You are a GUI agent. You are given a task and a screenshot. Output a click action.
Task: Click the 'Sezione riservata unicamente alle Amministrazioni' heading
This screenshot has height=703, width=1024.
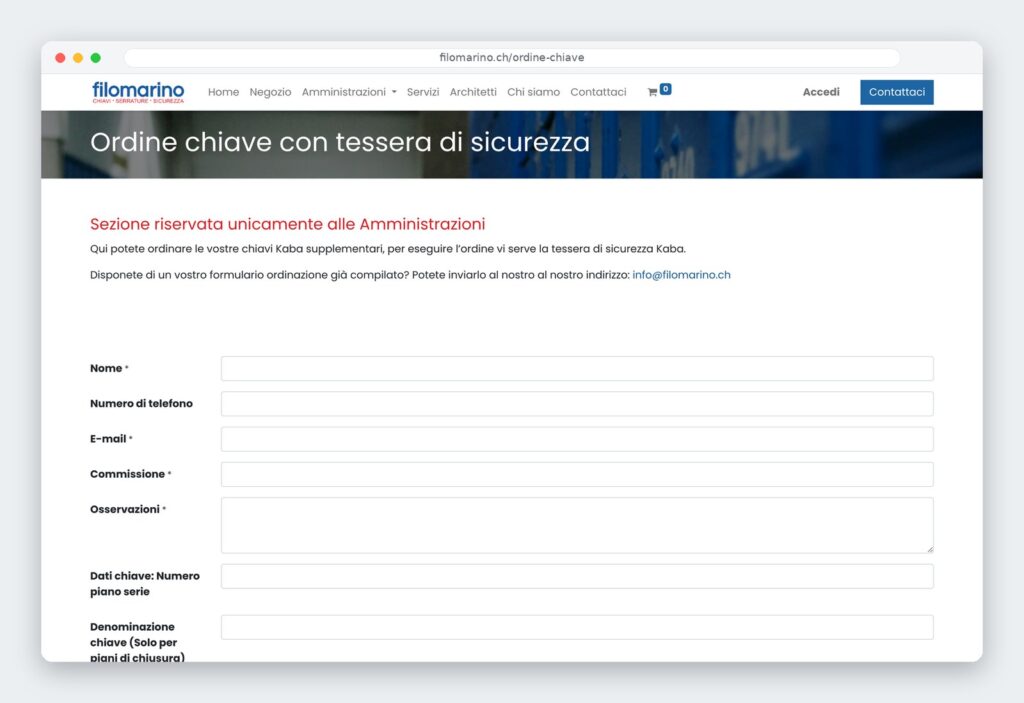287,224
